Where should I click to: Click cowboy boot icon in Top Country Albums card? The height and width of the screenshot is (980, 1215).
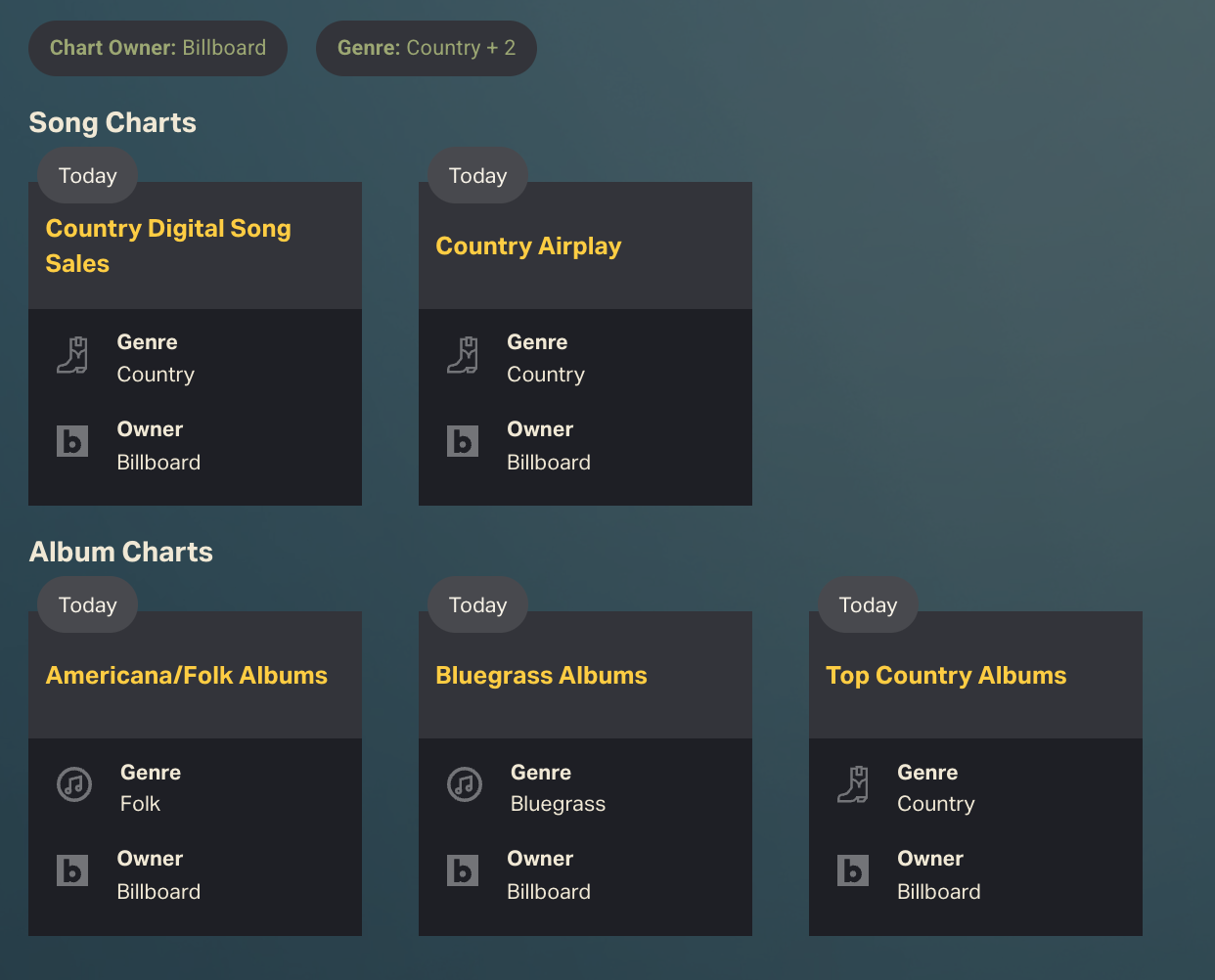click(x=853, y=784)
